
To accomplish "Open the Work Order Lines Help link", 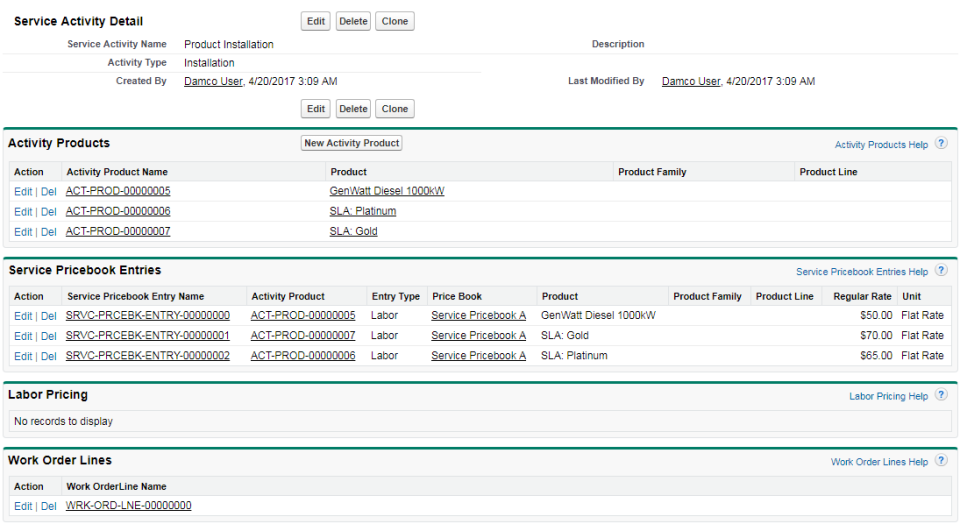I will coord(879,462).
